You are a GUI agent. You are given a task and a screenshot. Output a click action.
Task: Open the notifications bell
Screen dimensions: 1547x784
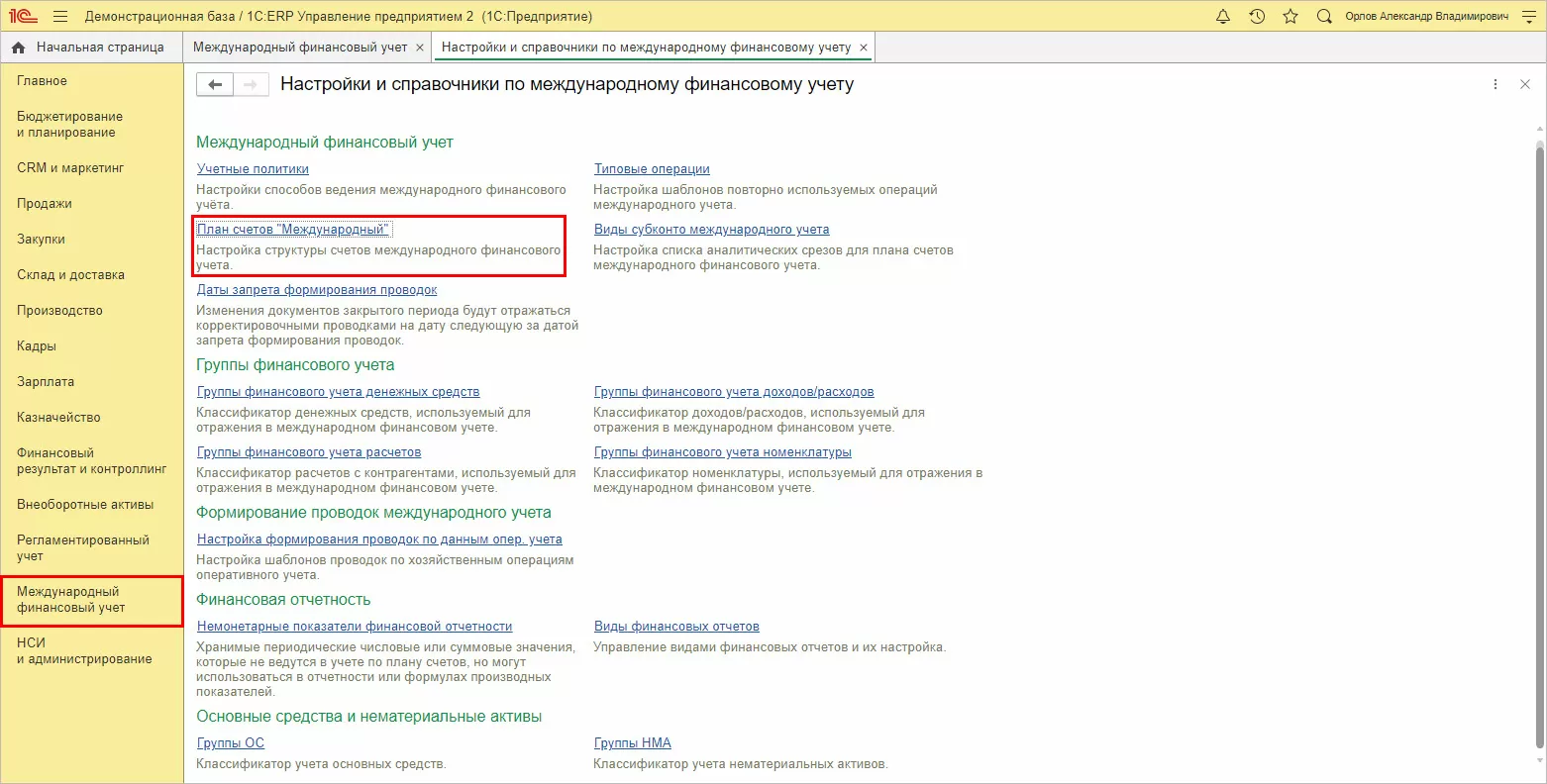[1223, 17]
